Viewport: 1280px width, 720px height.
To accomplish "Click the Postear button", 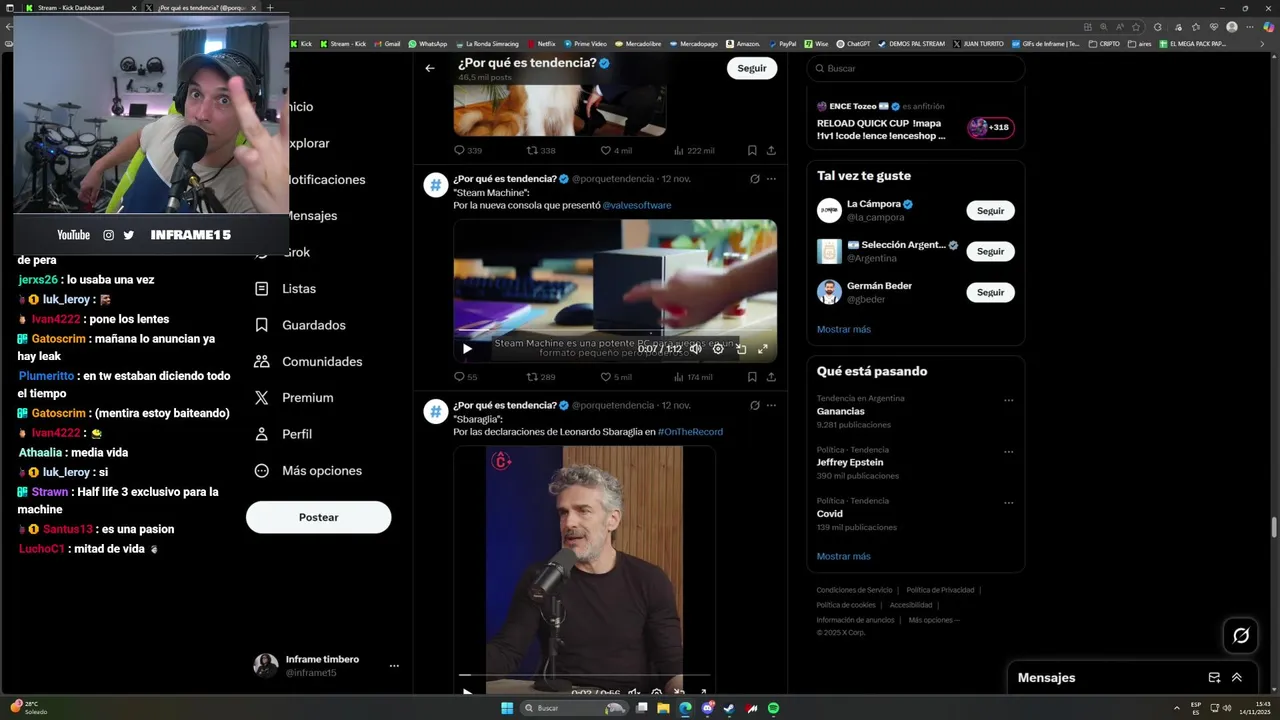I will (x=318, y=517).
